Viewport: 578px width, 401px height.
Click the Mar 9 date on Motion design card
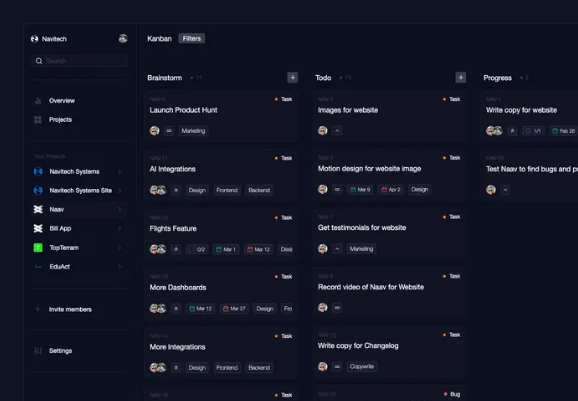tap(360, 189)
